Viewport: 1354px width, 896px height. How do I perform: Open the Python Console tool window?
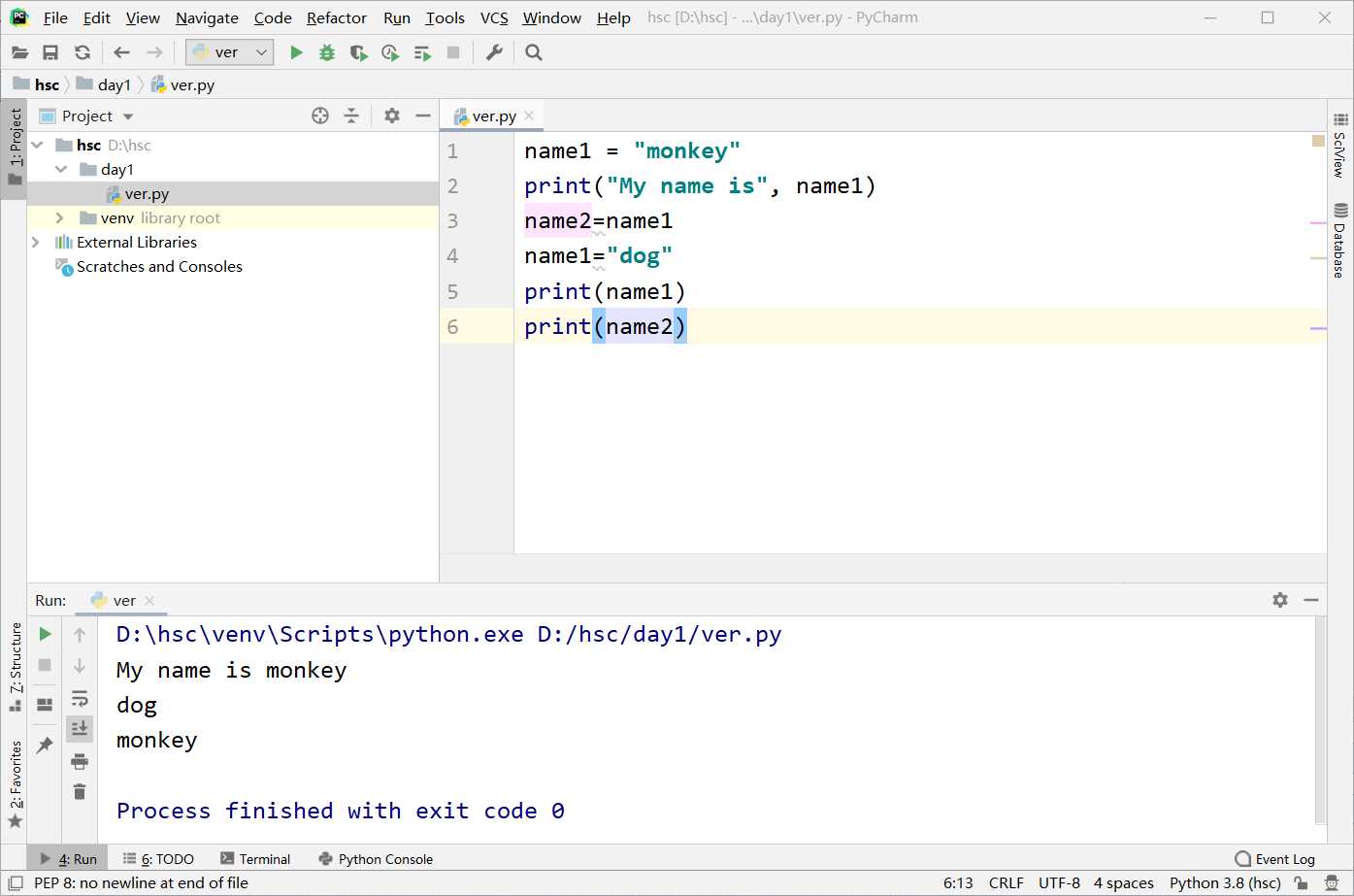(376, 859)
